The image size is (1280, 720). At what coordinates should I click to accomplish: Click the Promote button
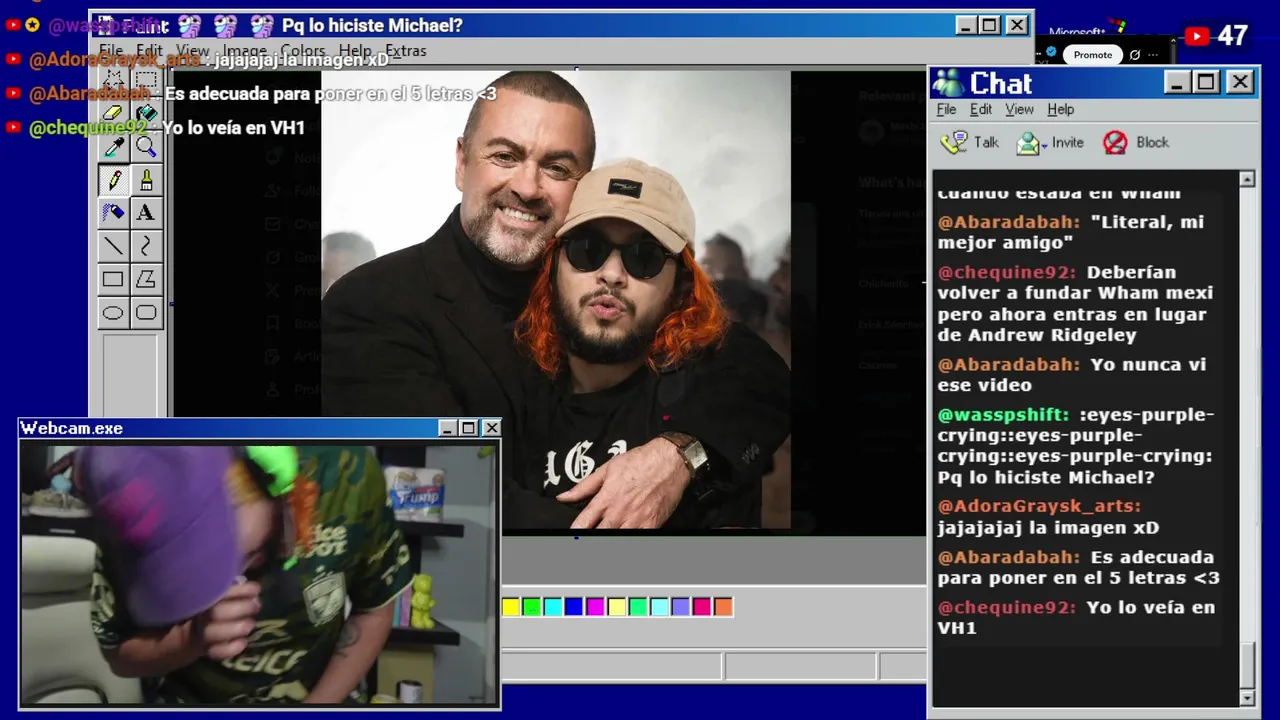click(1092, 55)
